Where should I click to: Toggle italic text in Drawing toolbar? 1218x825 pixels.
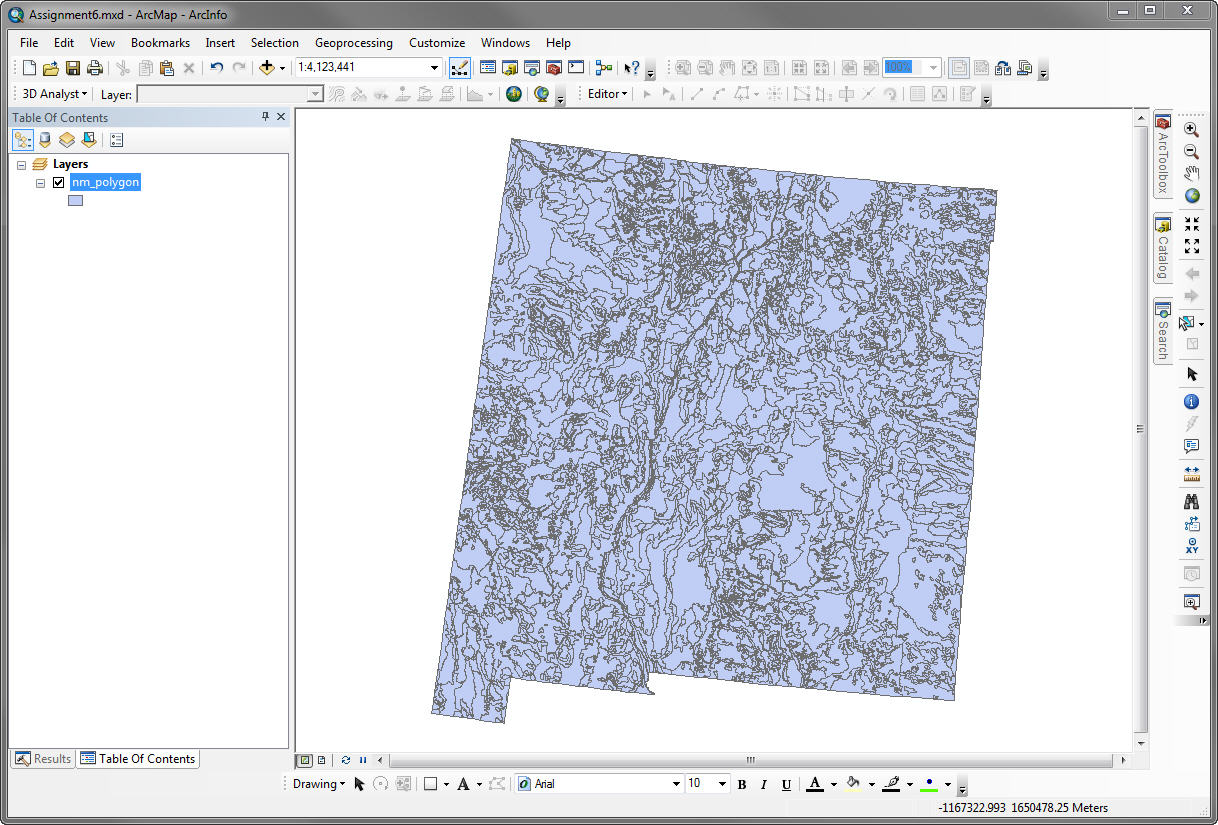click(764, 784)
